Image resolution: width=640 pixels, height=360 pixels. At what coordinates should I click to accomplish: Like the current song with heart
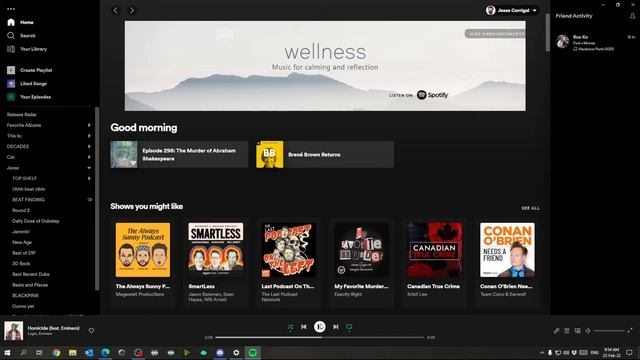pyautogui.click(x=91, y=331)
